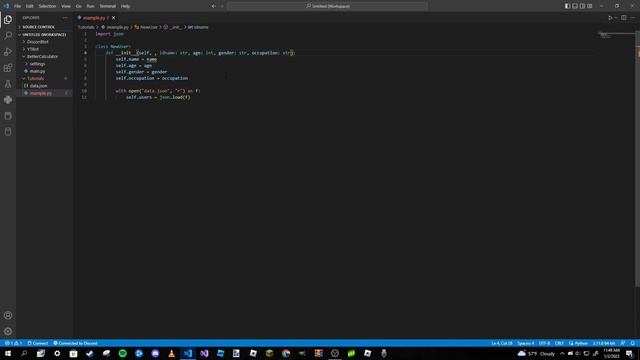Open main.py in the explorer

point(37,71)
